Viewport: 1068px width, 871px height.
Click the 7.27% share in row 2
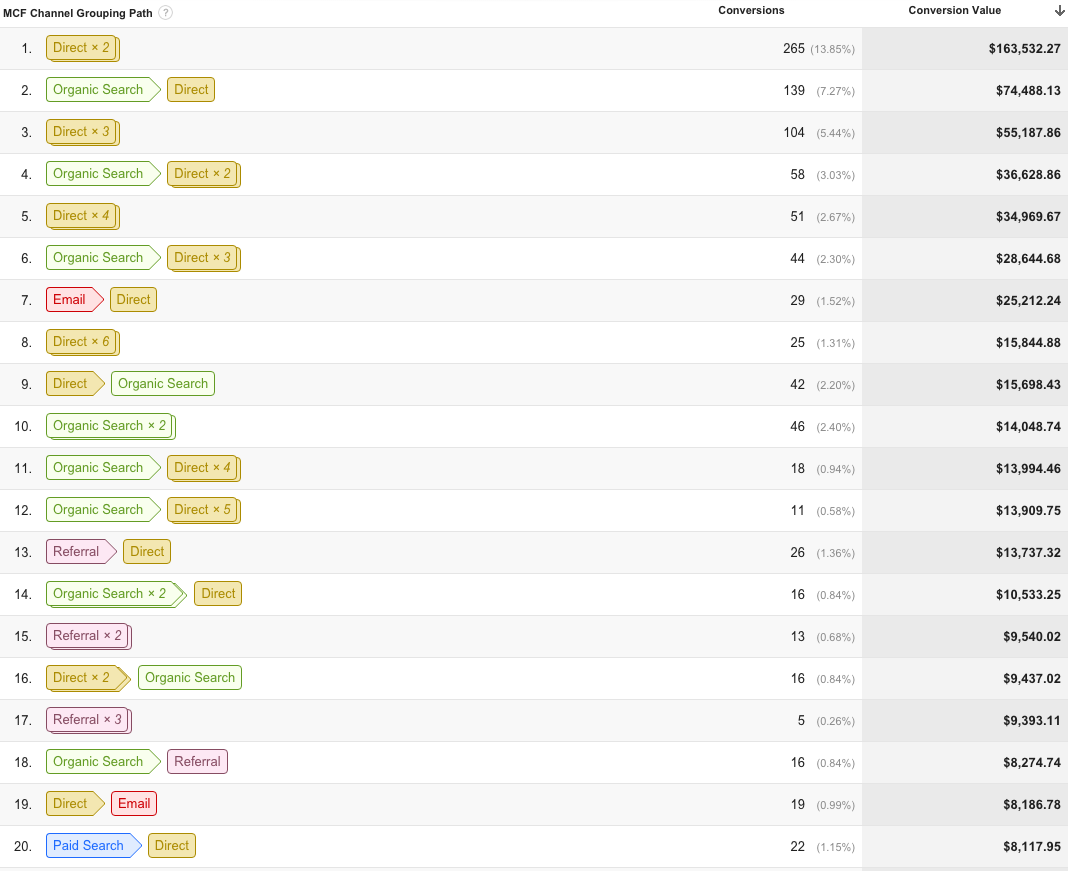pos(835,91)
